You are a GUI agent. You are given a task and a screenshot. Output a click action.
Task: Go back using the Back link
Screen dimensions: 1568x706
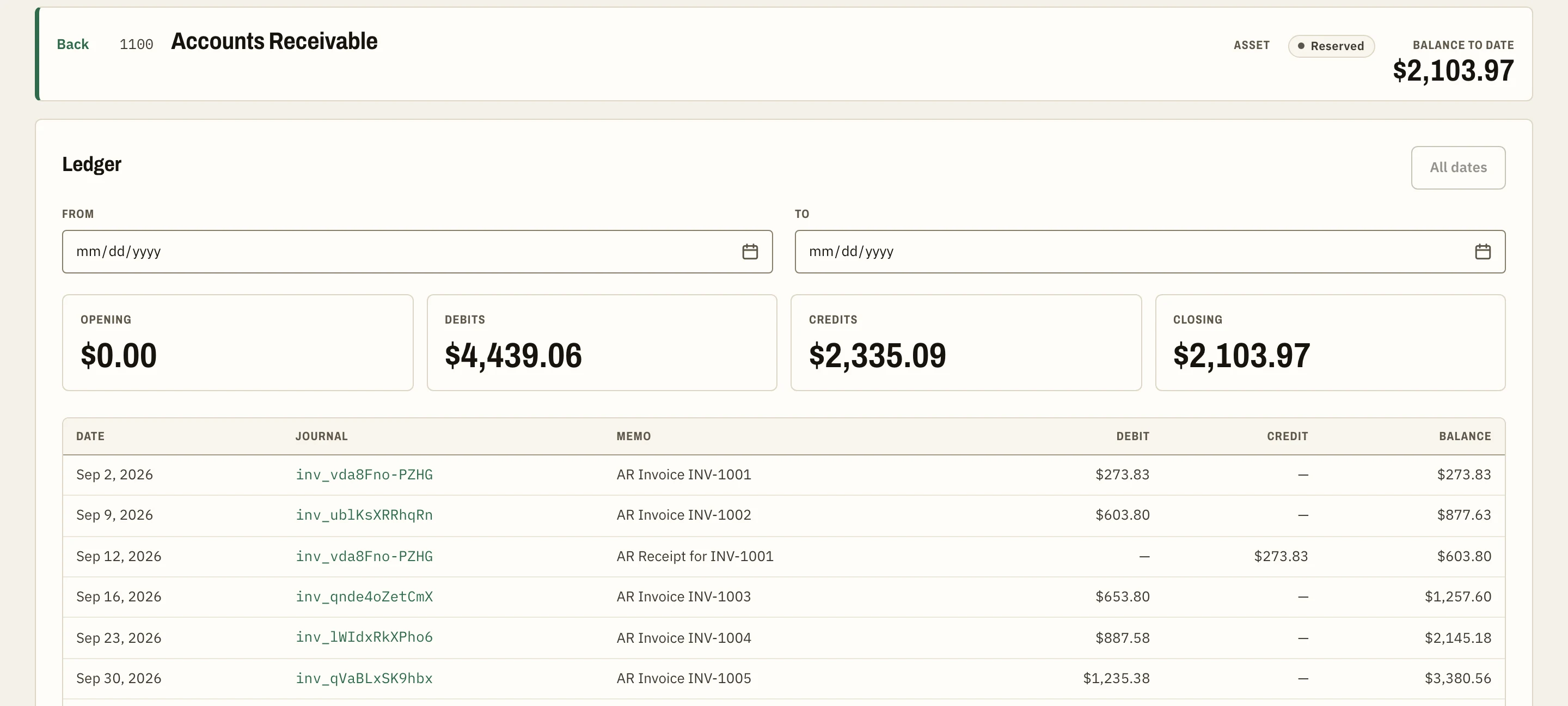click(72, 45)
